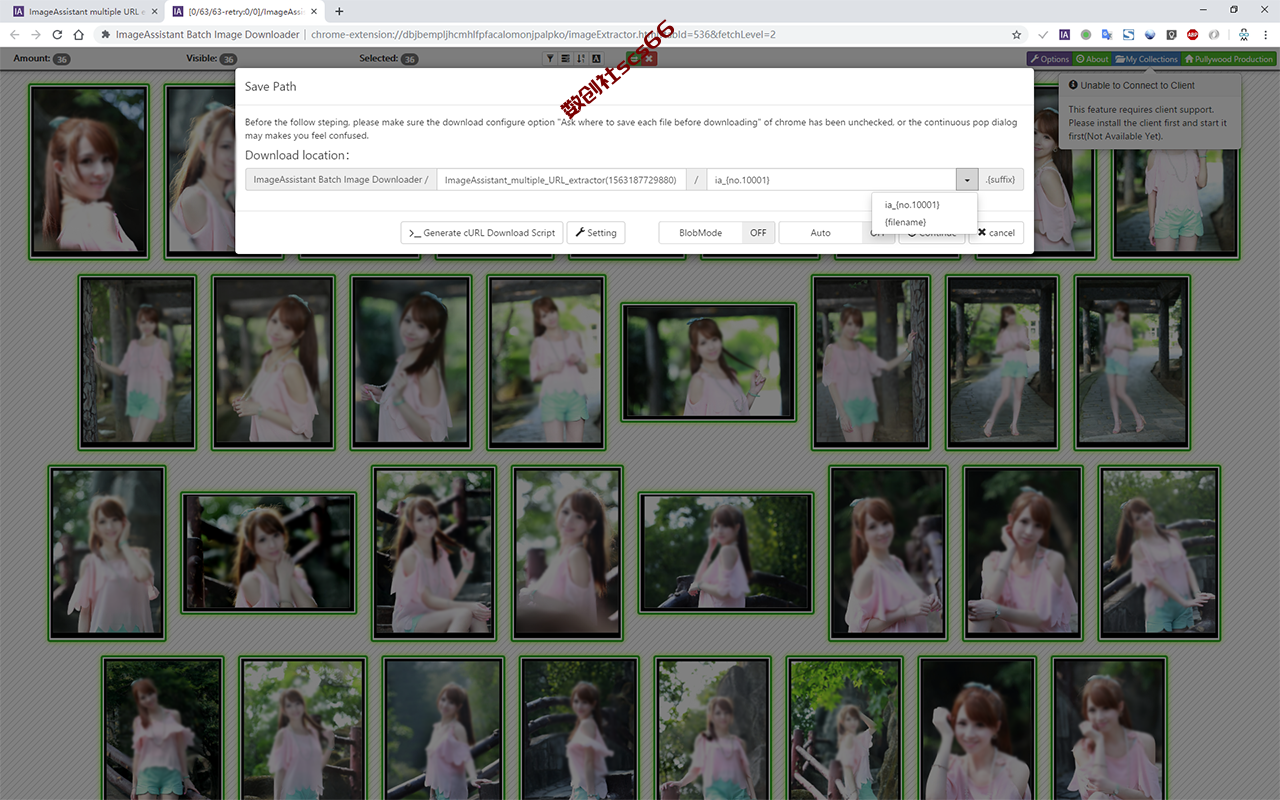Click Generate cURL Download Script button
The height and width of the screenshot is (800, 1280).
[482, 232]
